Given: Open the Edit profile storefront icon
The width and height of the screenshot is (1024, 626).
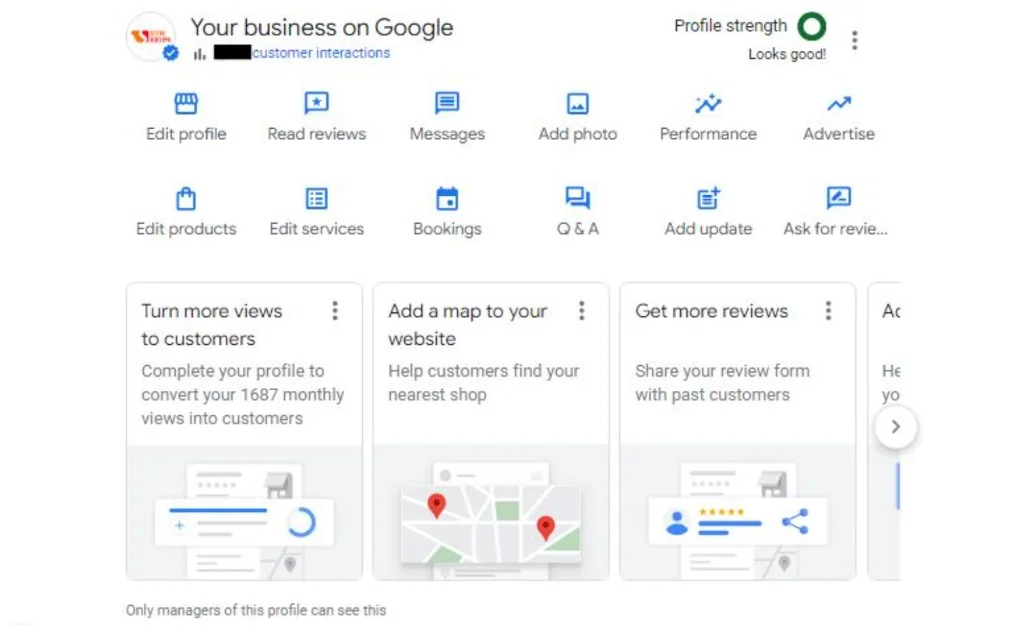Looking at the screenshot, I should coord(186,103).
